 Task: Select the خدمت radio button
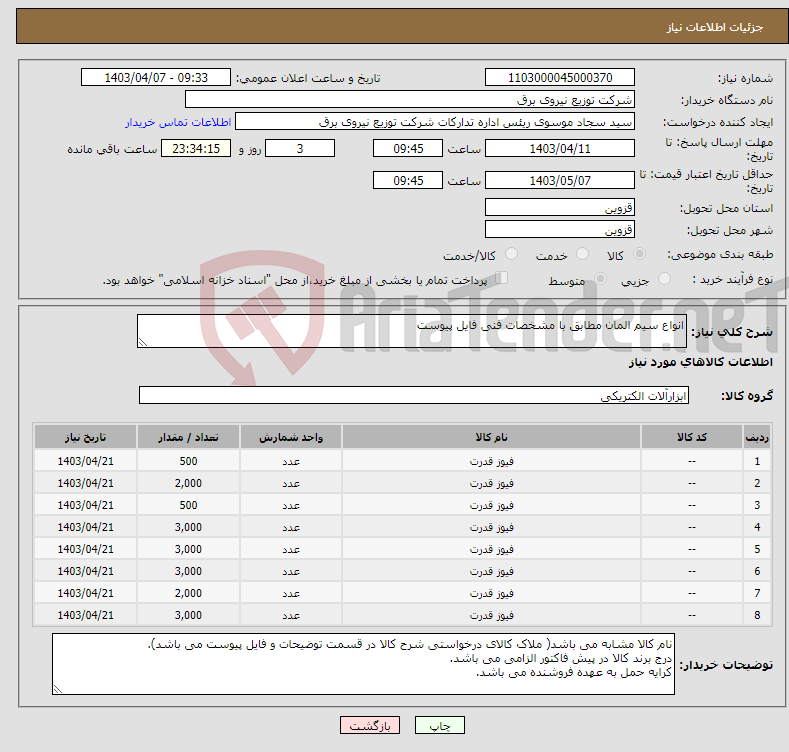tap(582, 254)
